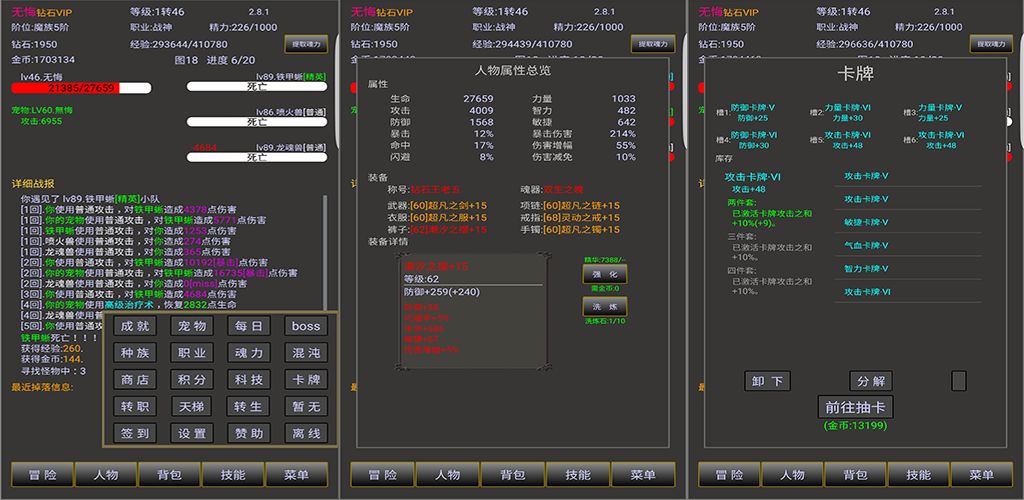Open the 商店 shop tile
The image size is (1024, 500).
(135, 380)
